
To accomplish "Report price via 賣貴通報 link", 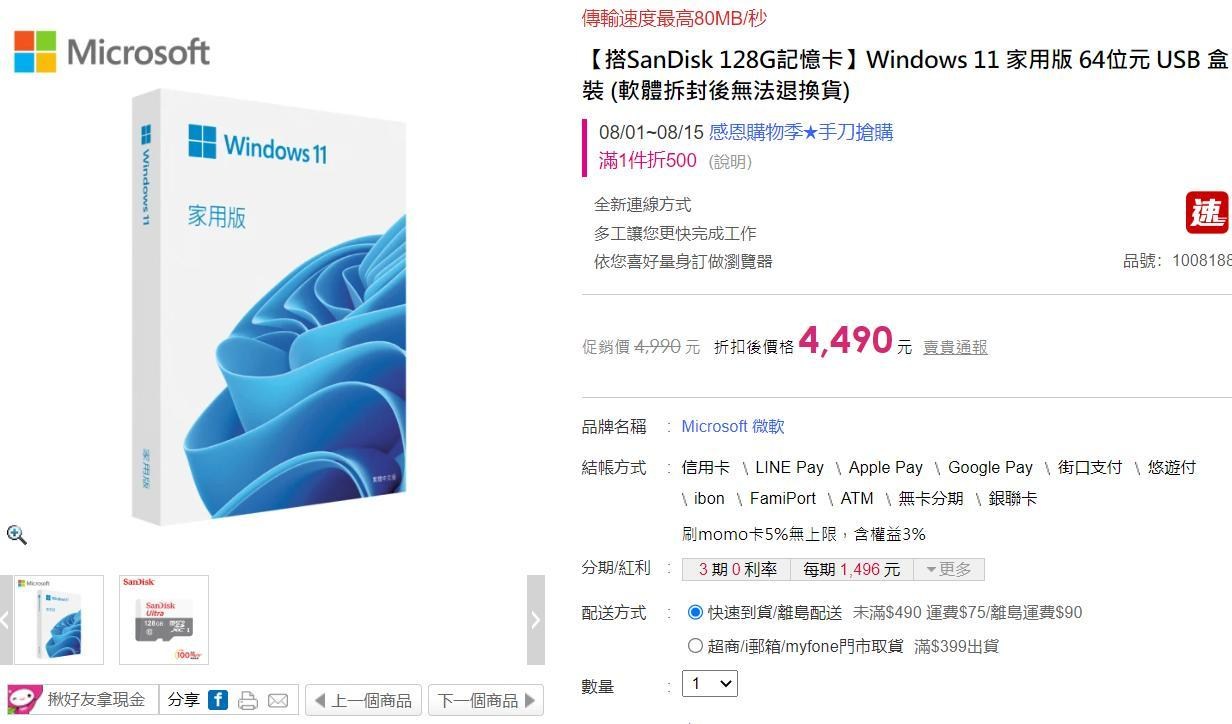I will click(954, 347).
